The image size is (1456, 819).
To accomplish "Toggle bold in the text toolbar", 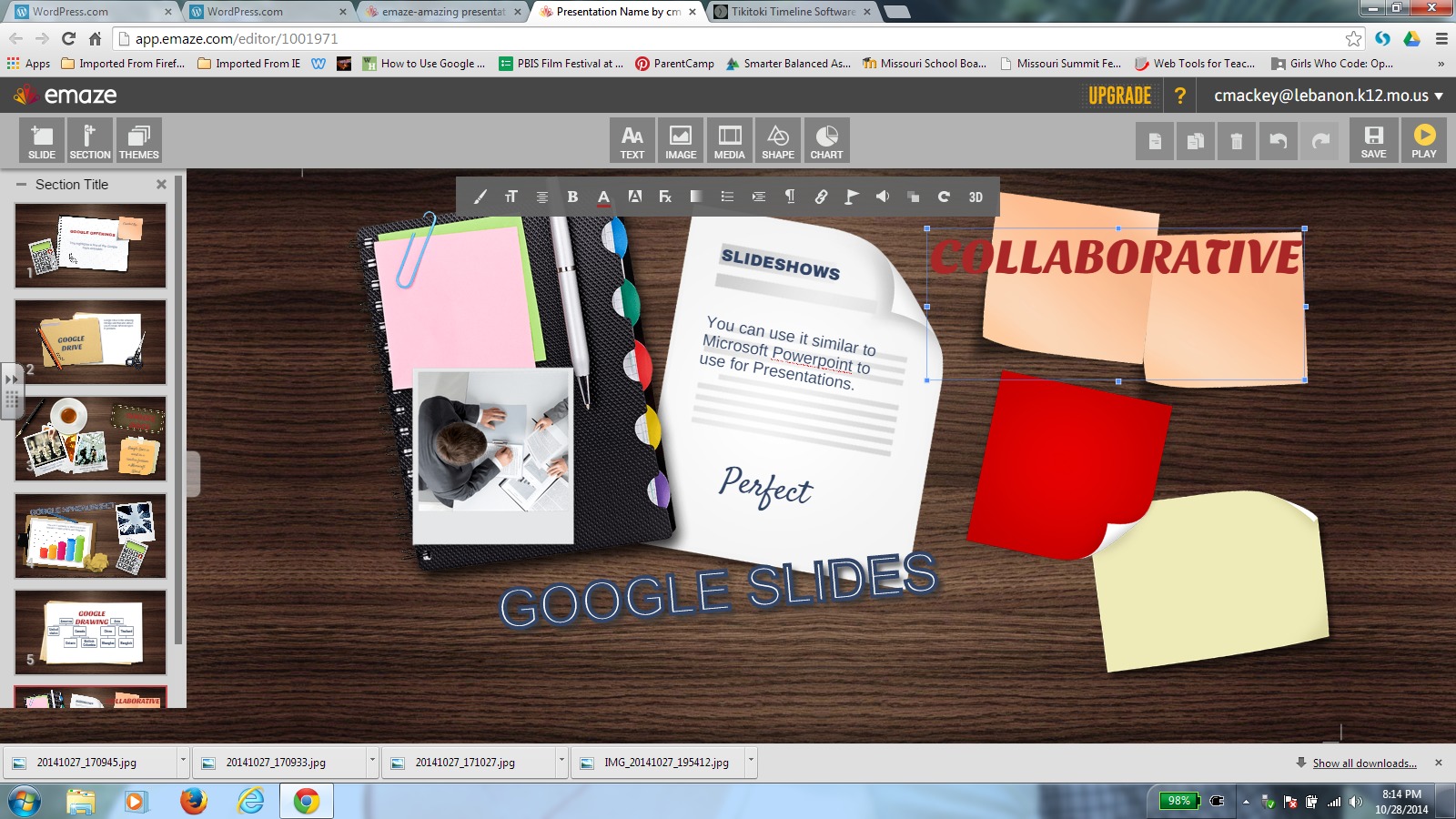I will click(x=572, y=197).
